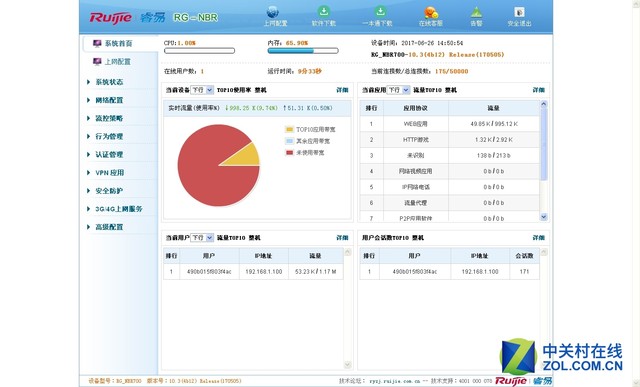Select the 网络视频应用 application row
Viewport: 640px width, 387px height.
coord(449,171)
